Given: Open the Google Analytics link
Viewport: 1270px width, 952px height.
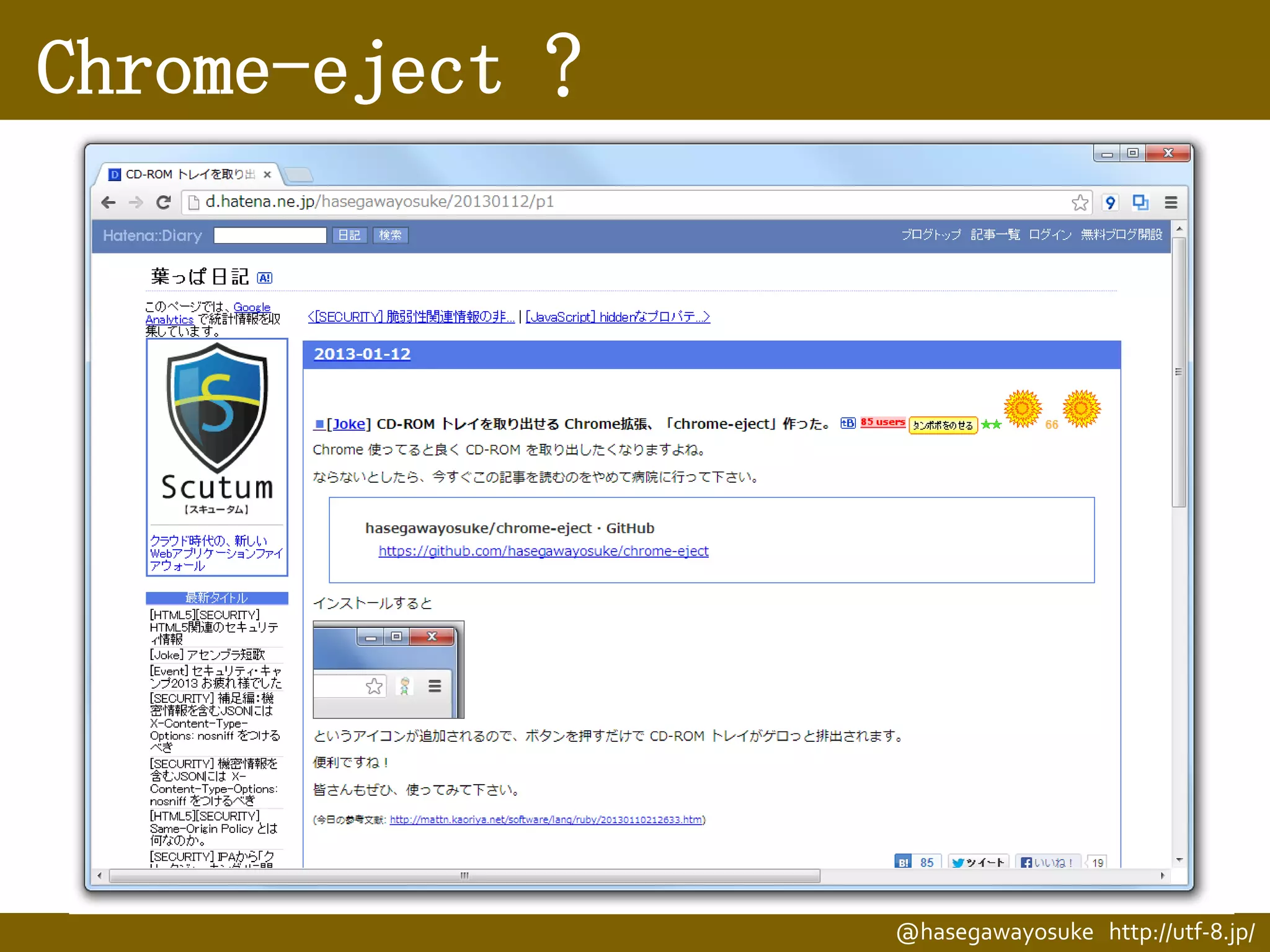Looking at the screenshot, I should (207, 313).
